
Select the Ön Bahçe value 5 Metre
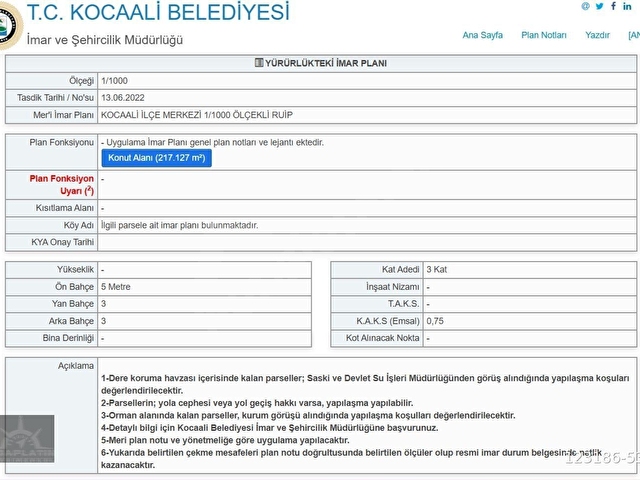pyautogui.click(x=116, y=287)
